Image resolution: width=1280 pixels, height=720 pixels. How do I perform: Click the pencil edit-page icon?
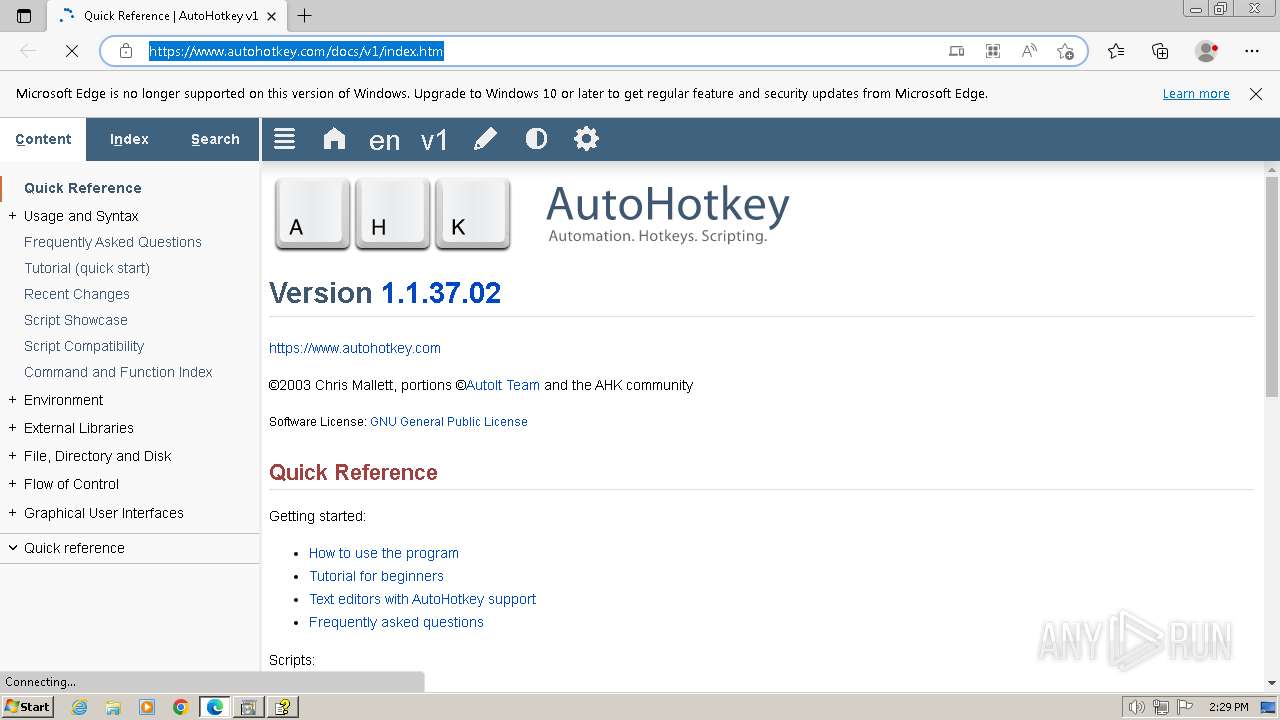[485, 139]
